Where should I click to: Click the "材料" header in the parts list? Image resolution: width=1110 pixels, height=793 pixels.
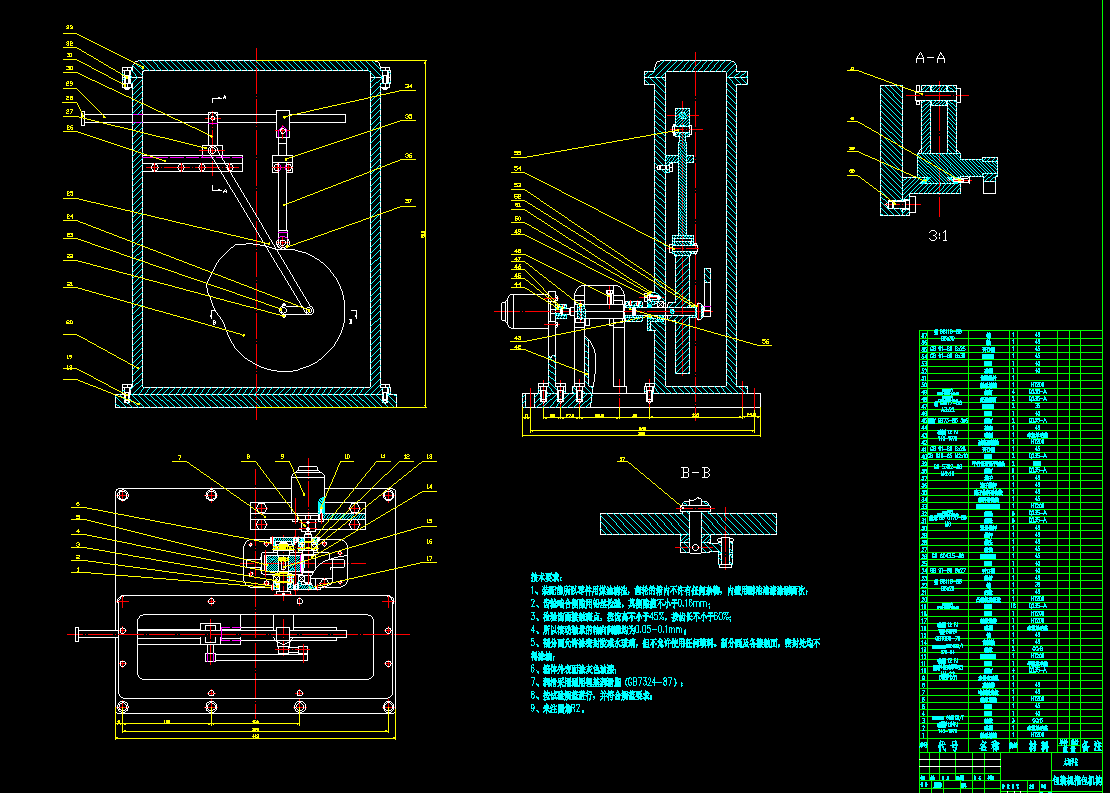[x=1038, y=746]
